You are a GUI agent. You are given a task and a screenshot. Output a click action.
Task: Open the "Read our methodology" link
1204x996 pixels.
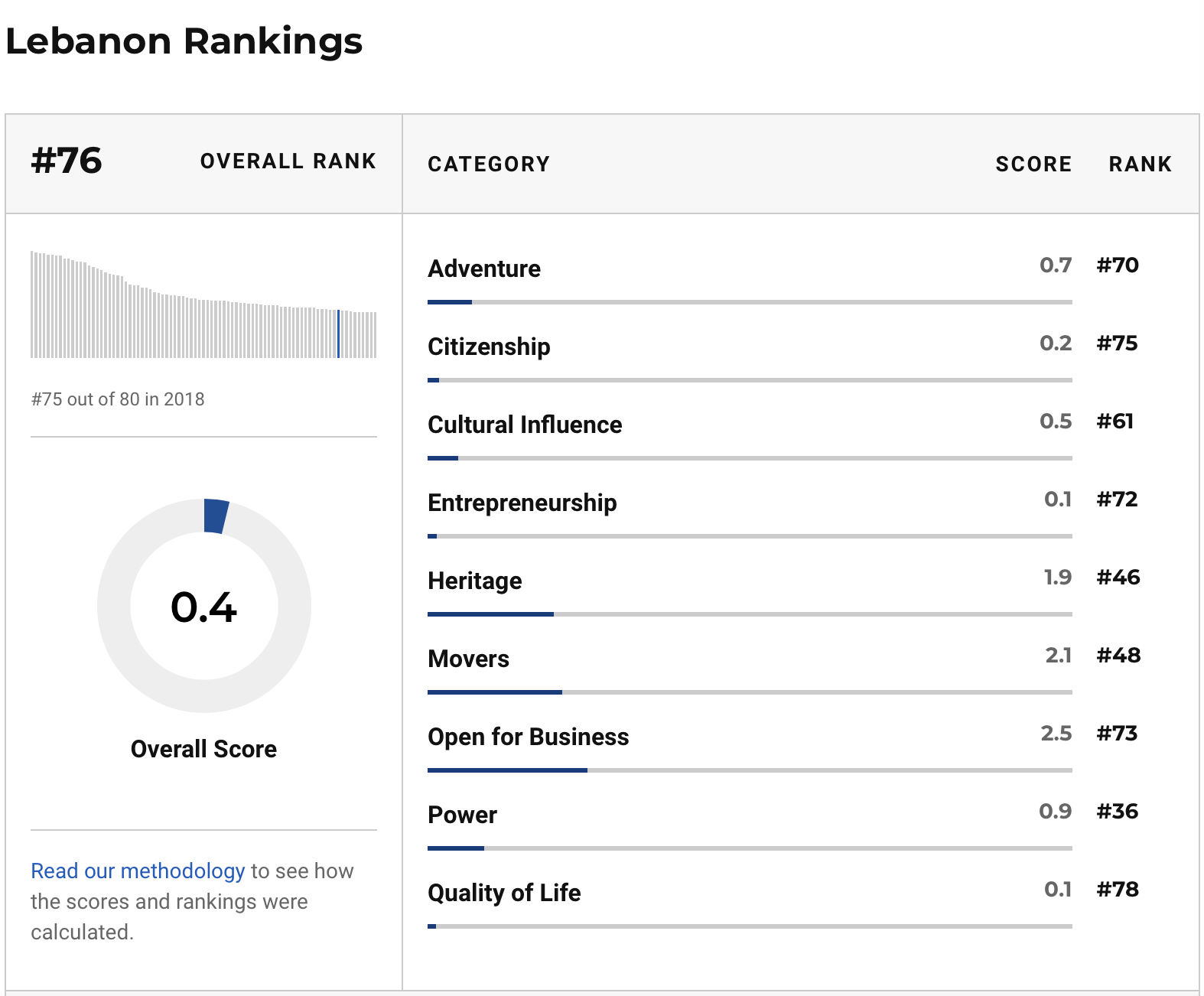pyautogui.click(x=138, y=871)
